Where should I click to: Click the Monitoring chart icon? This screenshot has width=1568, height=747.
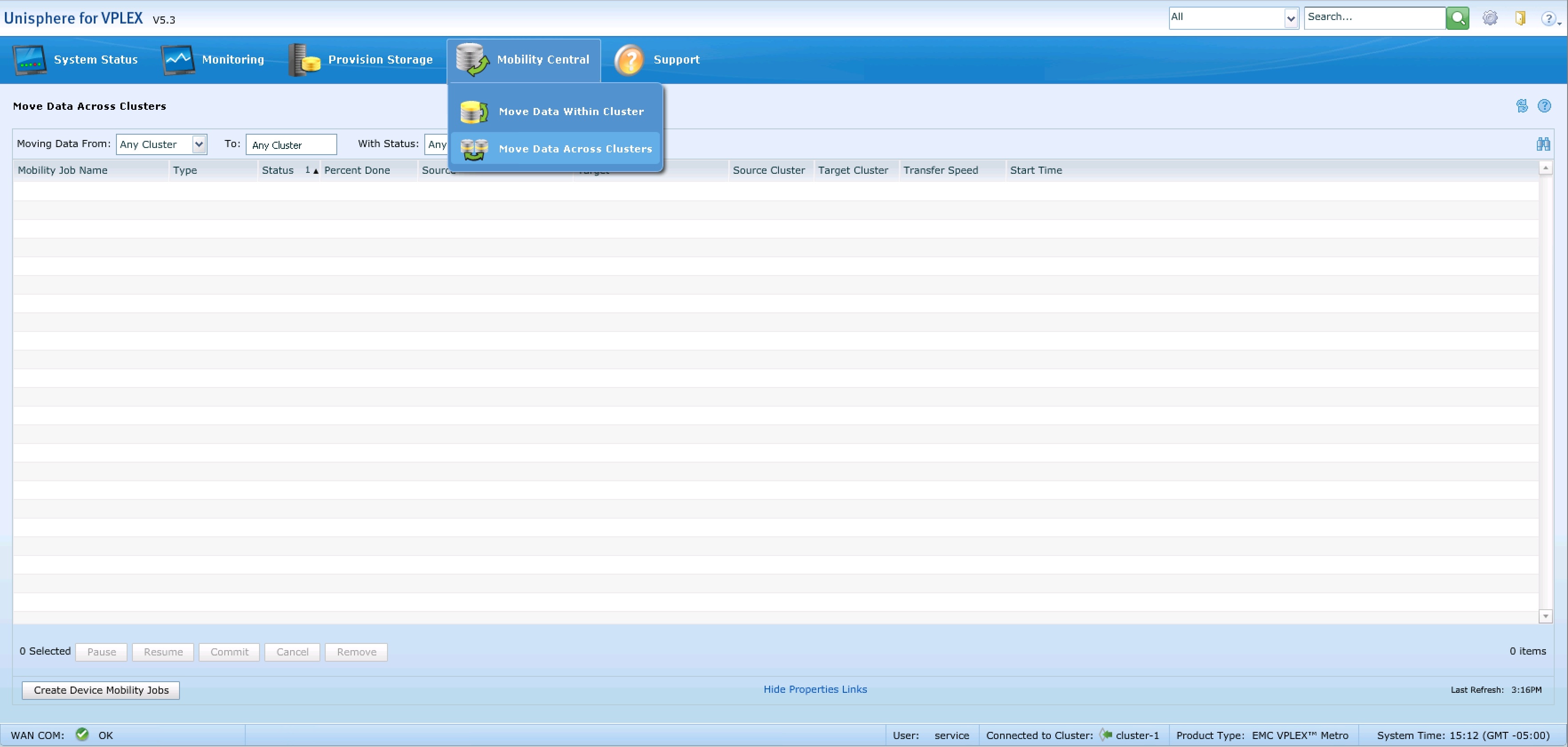pos(178,60)
